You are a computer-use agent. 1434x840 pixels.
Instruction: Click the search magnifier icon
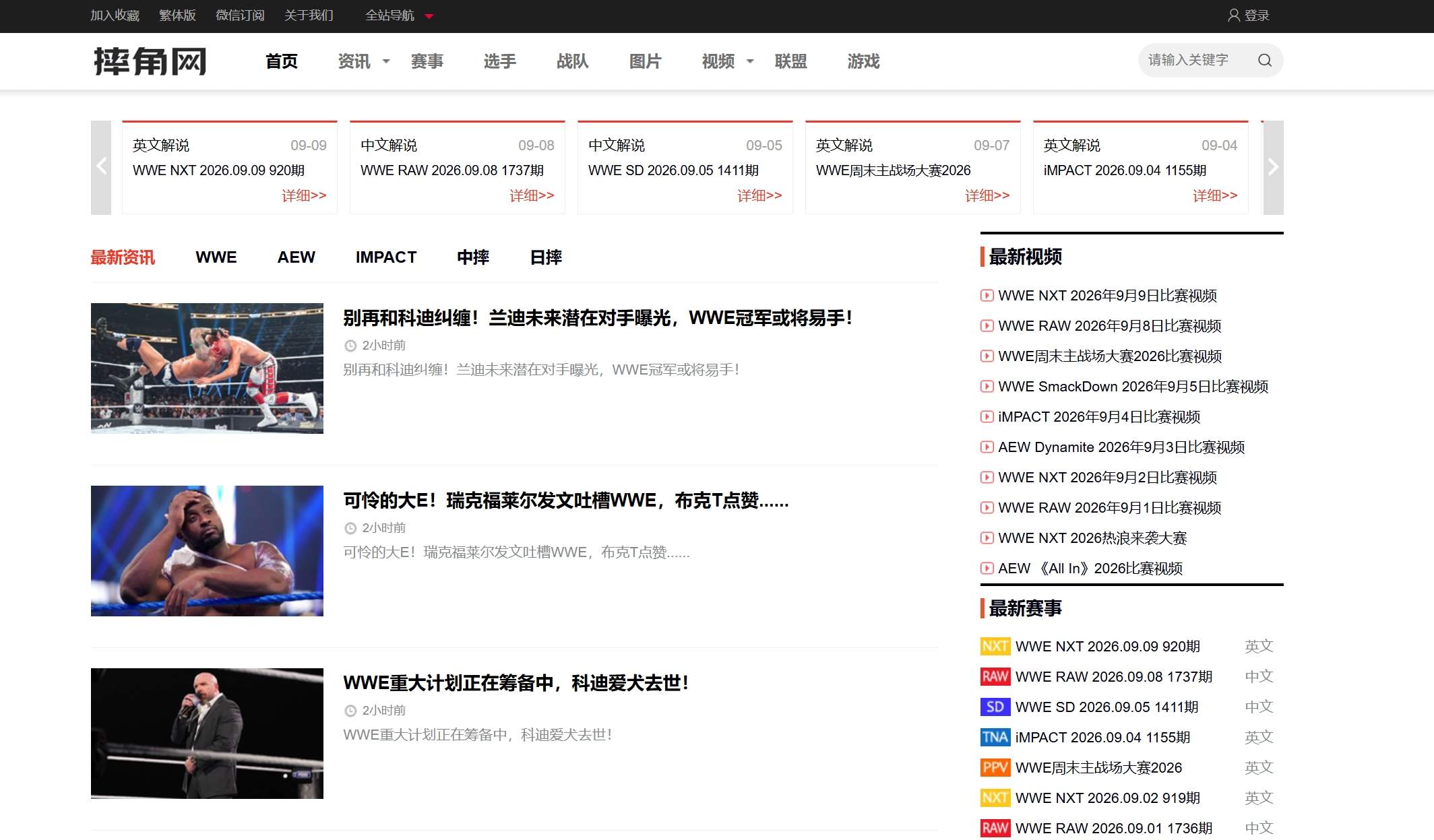point(1265,61)
